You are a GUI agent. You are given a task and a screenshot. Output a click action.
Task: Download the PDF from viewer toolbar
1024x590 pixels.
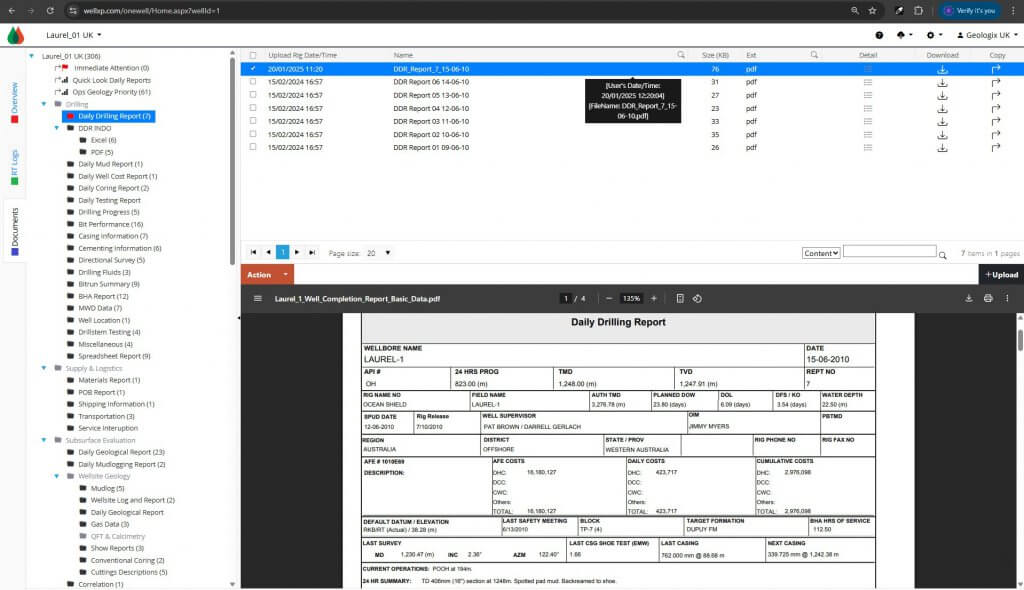click(x=968, y=299)
